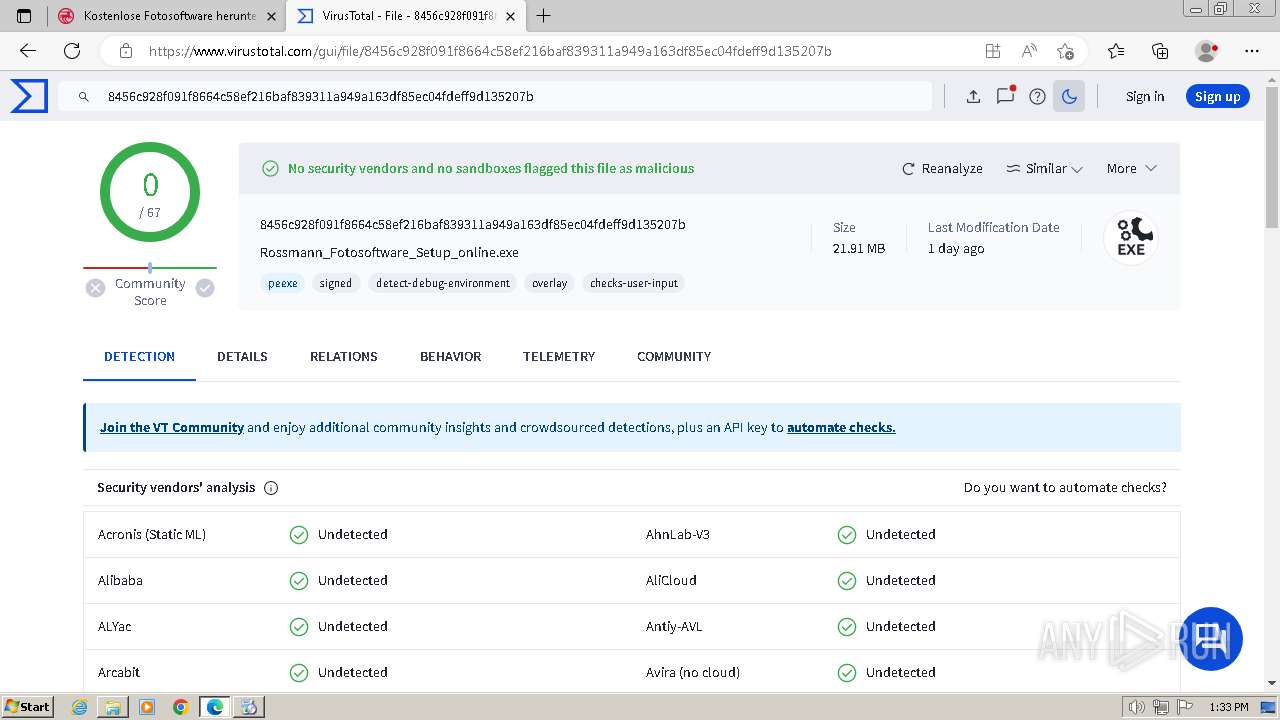Open the RELATIONS tab

tap(344, 356)
